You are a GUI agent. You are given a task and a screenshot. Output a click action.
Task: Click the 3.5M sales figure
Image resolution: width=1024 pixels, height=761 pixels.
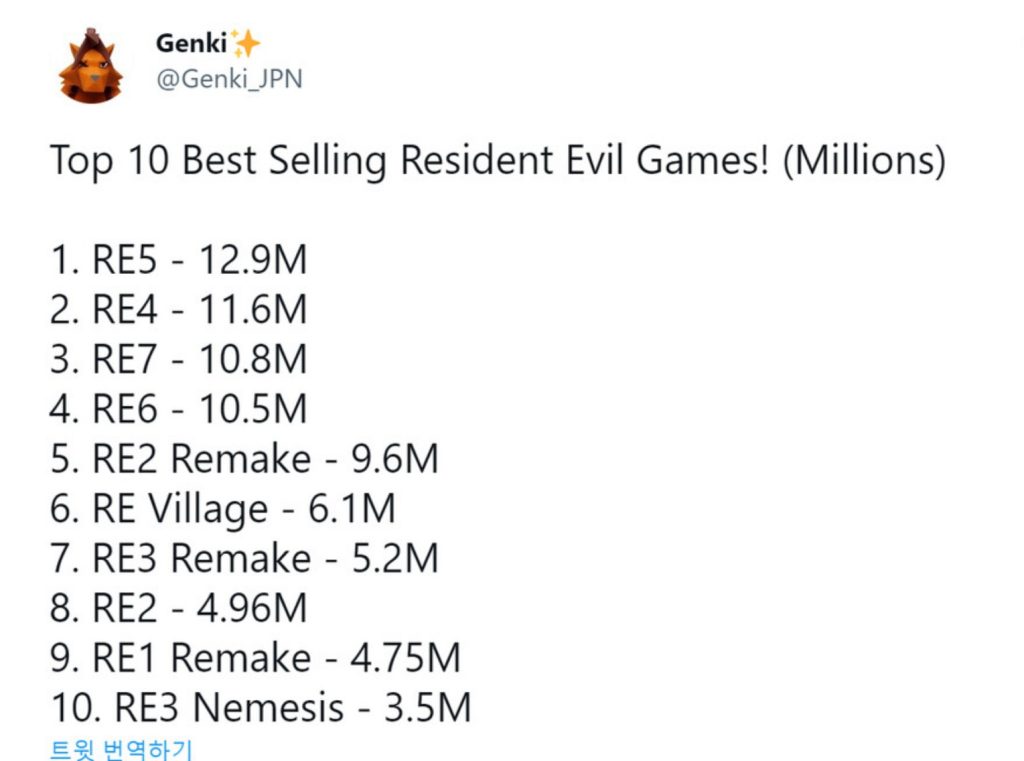[428, 708]
